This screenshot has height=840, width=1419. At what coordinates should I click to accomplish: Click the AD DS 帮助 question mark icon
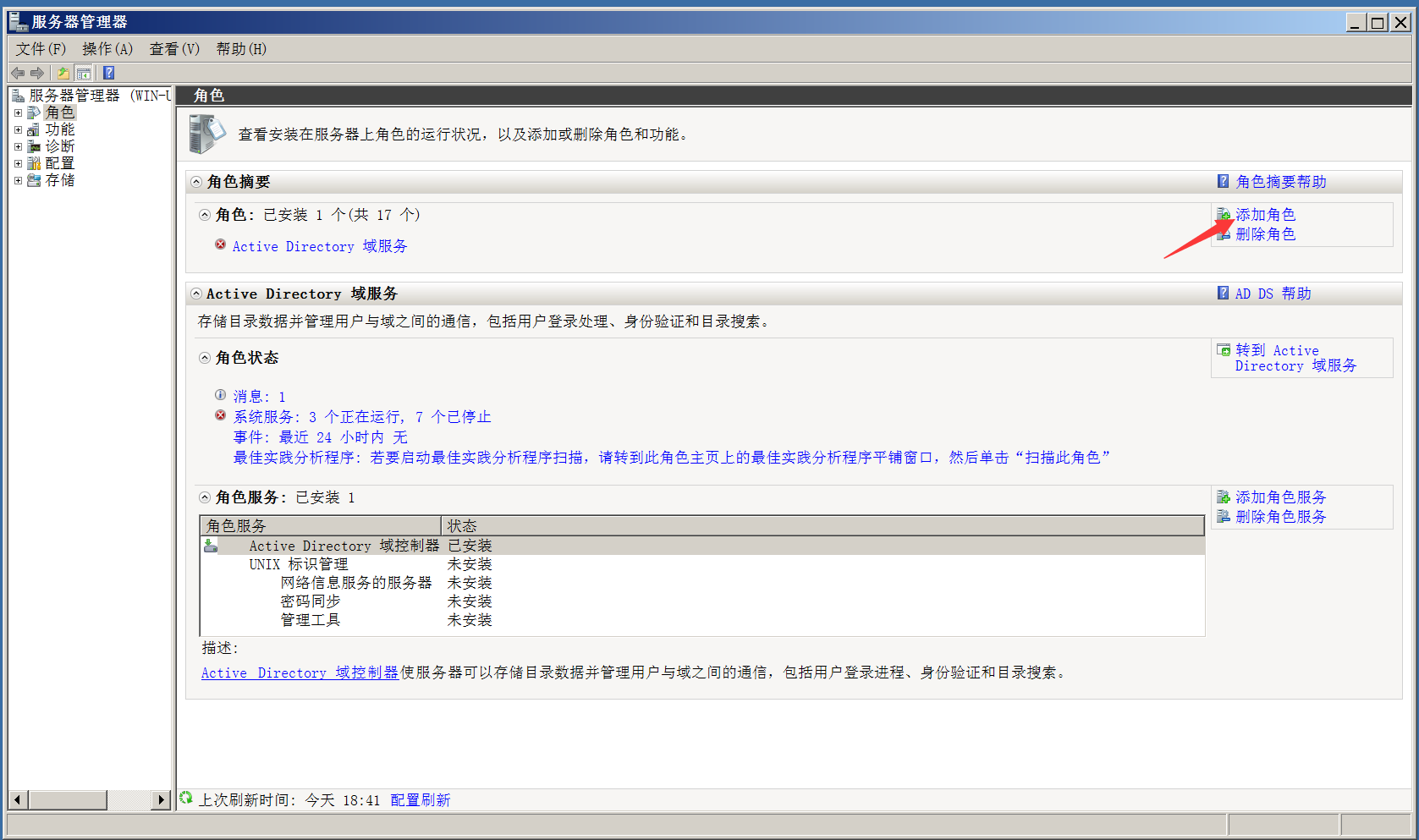click(x=1223, y=293)
